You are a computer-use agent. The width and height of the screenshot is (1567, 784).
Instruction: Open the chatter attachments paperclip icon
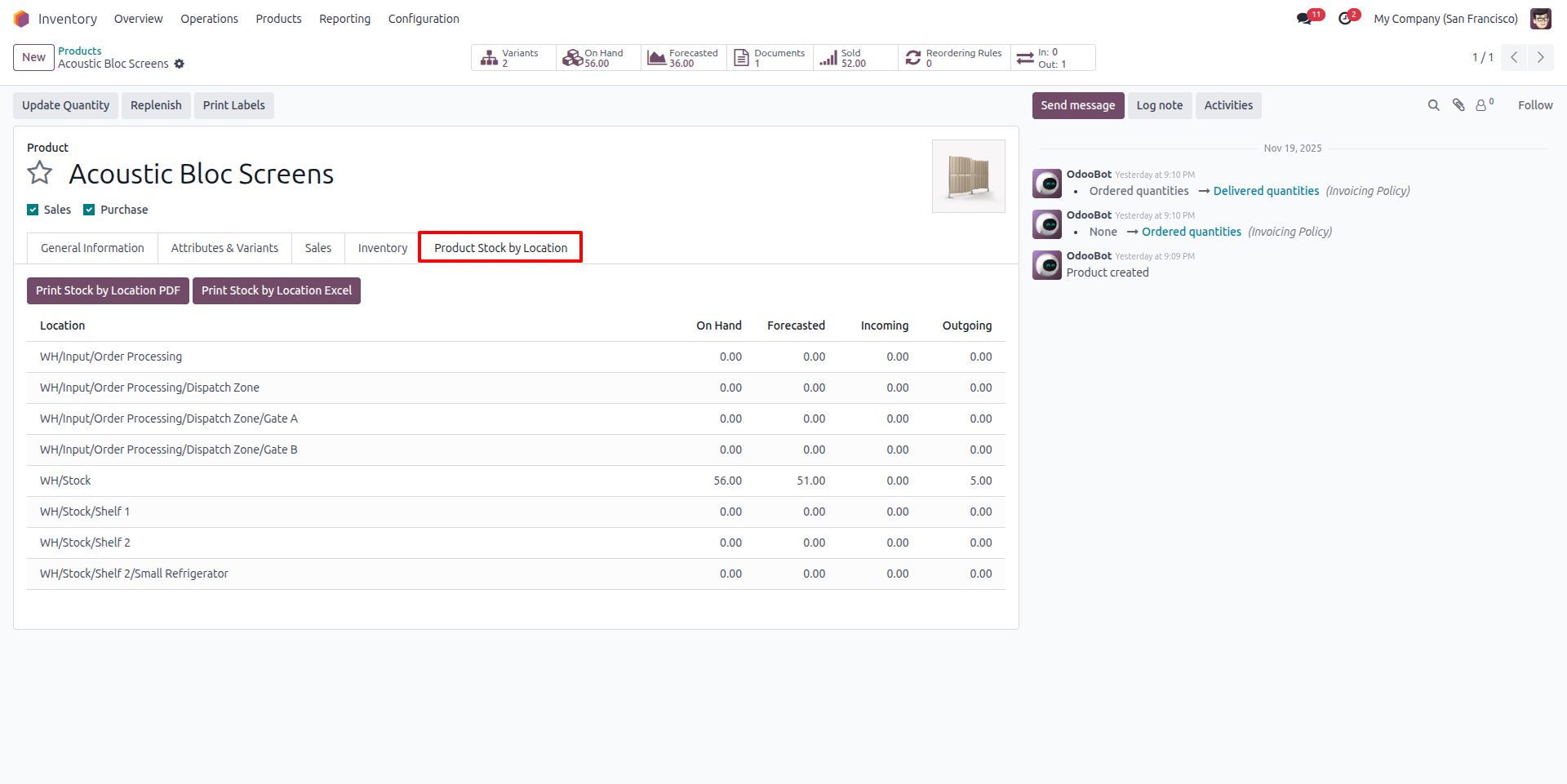(1458, 105)
